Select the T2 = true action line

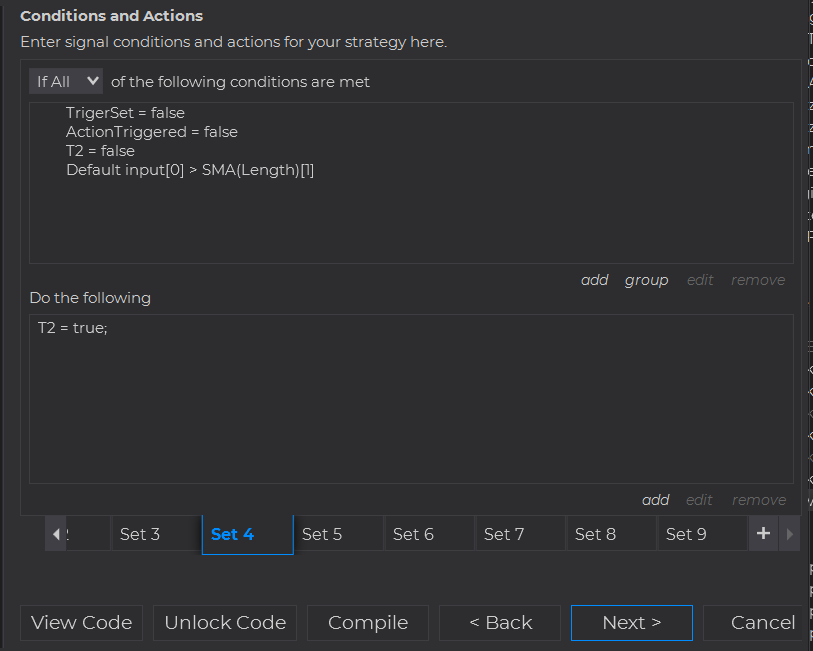coord(72,328)
